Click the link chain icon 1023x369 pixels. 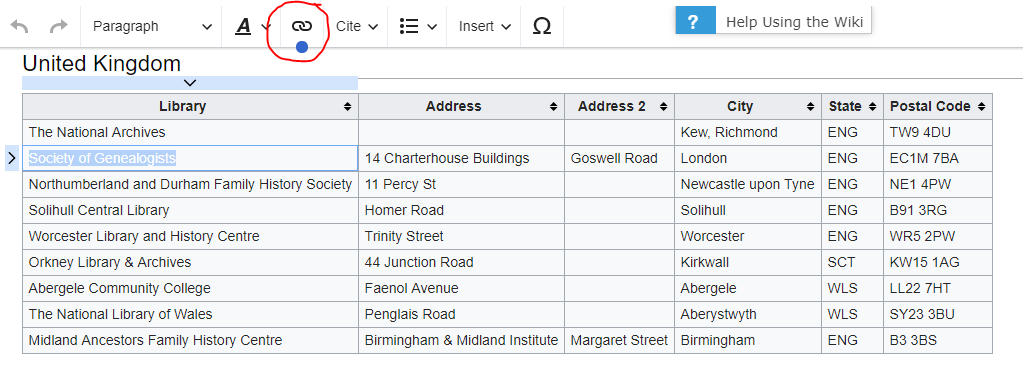(301, 26)
